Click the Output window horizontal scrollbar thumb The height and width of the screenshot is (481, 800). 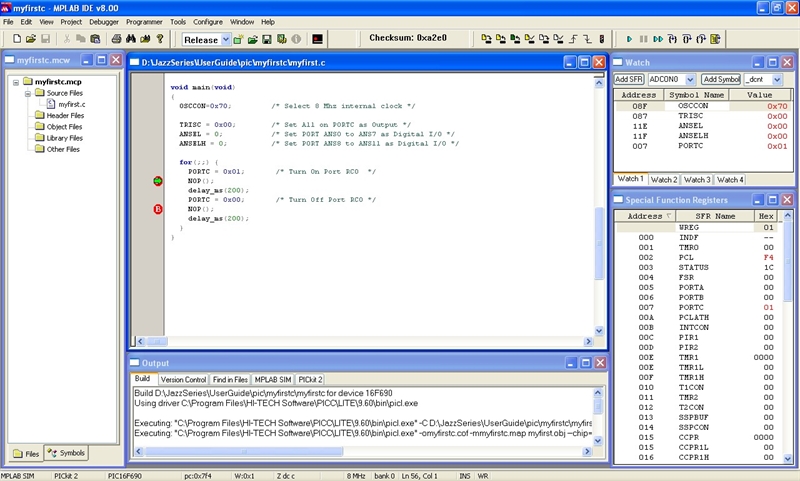tap(244, 451)
